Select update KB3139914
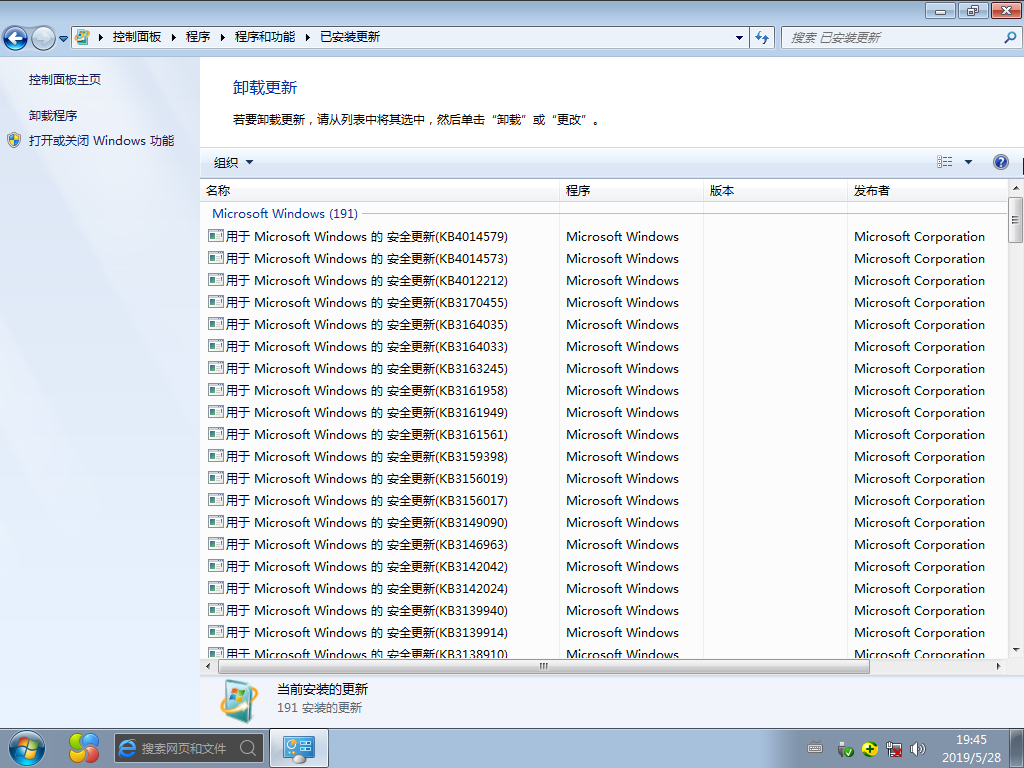This screenshot has height=768, width=1024. pyautogui.click(x=358, y=633)
